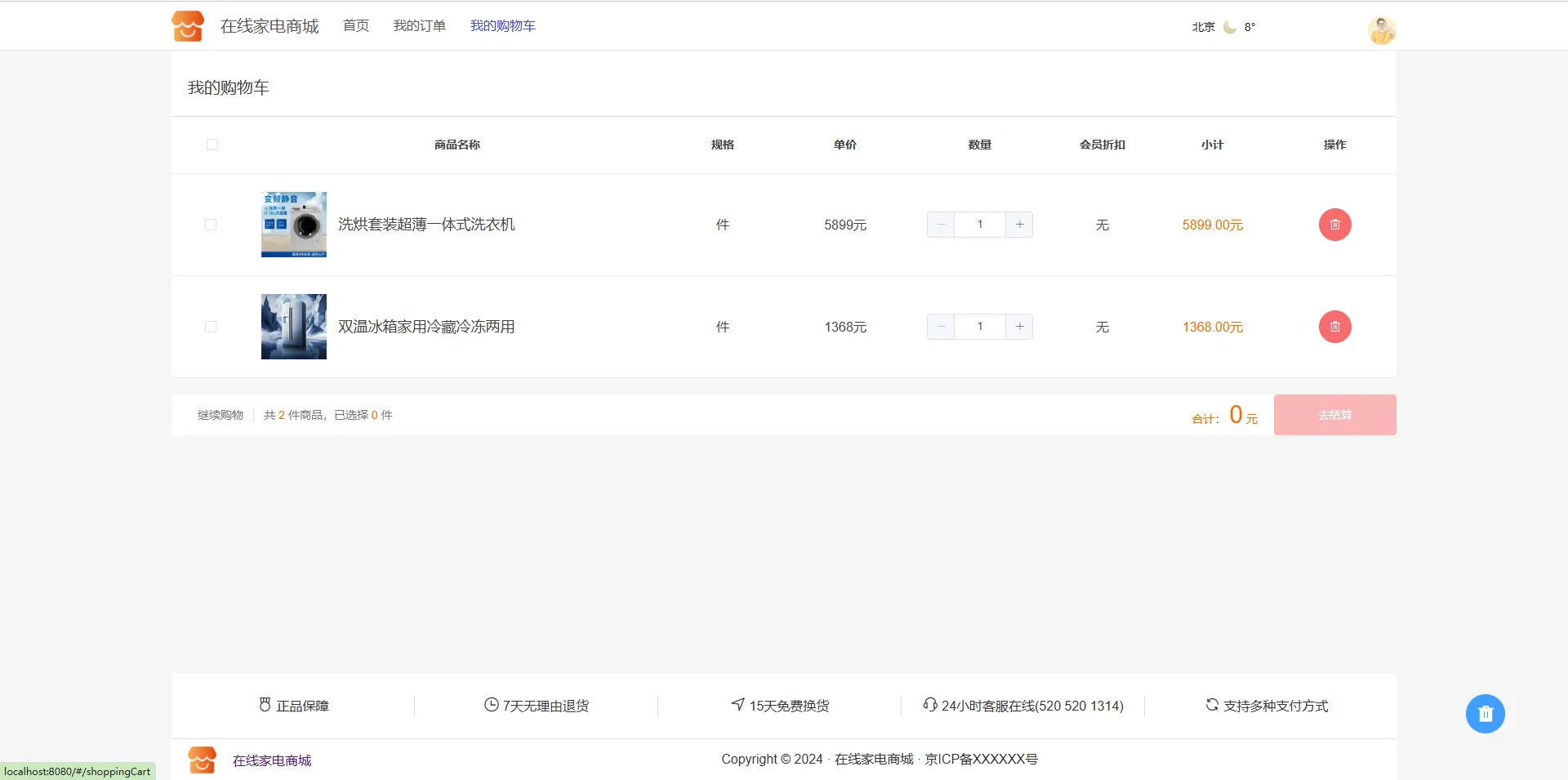Click the footer store logo icon
Viewport: 1568px width, 780px height.
click(x=203, y=760)
